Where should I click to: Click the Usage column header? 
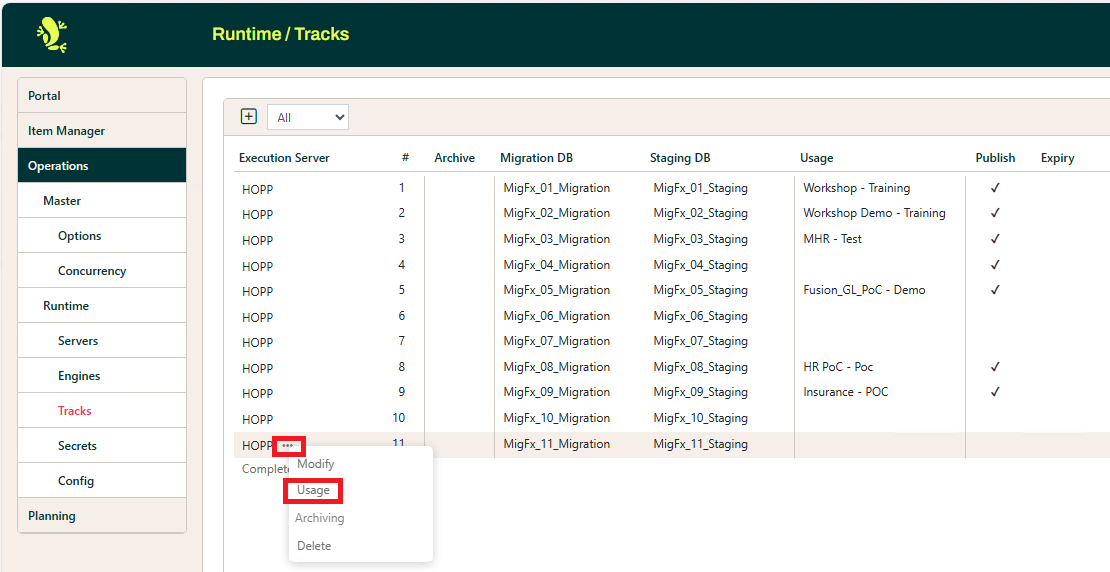(x=816, y=158)
